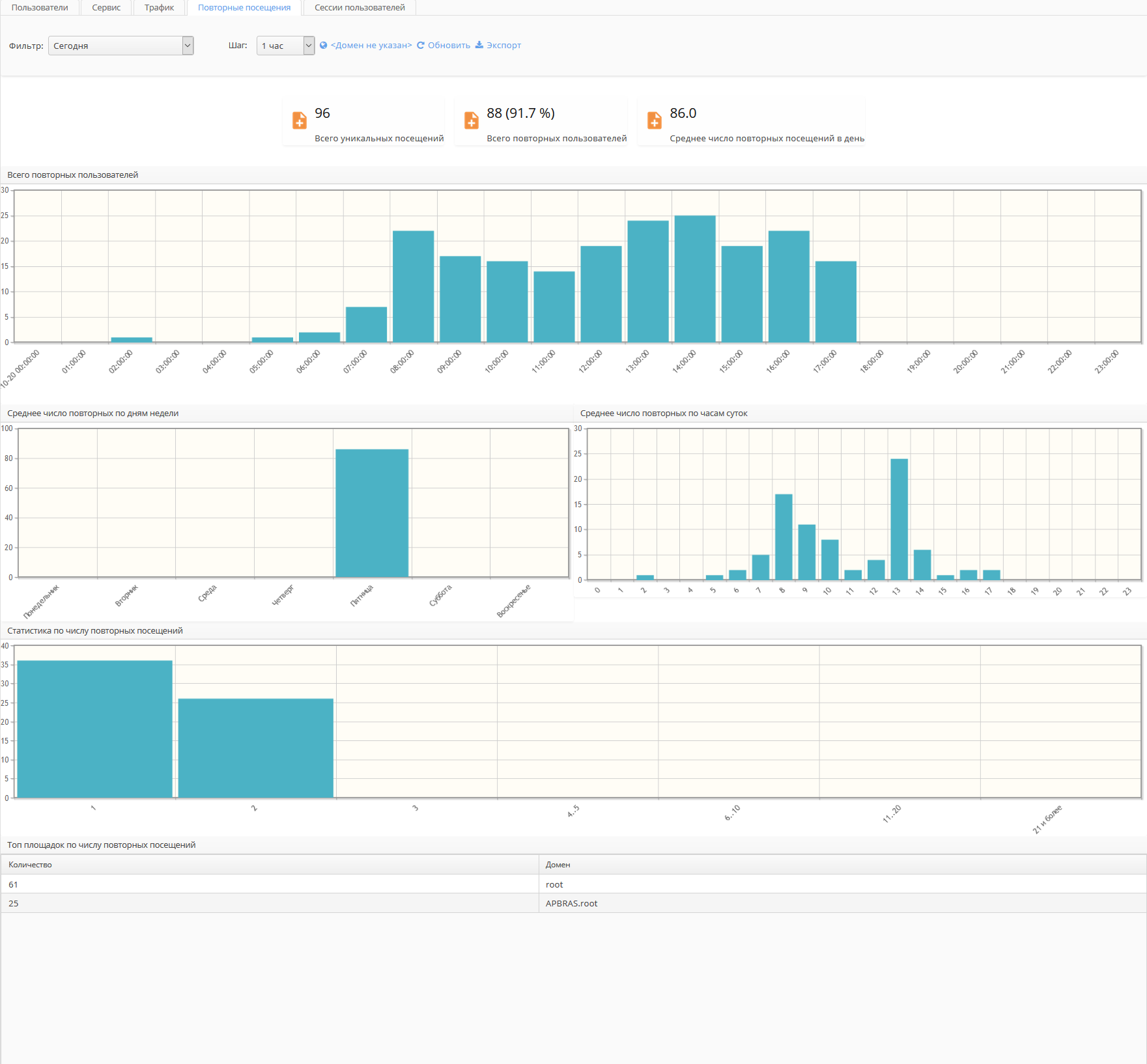Click the Экспорт link

503,46
